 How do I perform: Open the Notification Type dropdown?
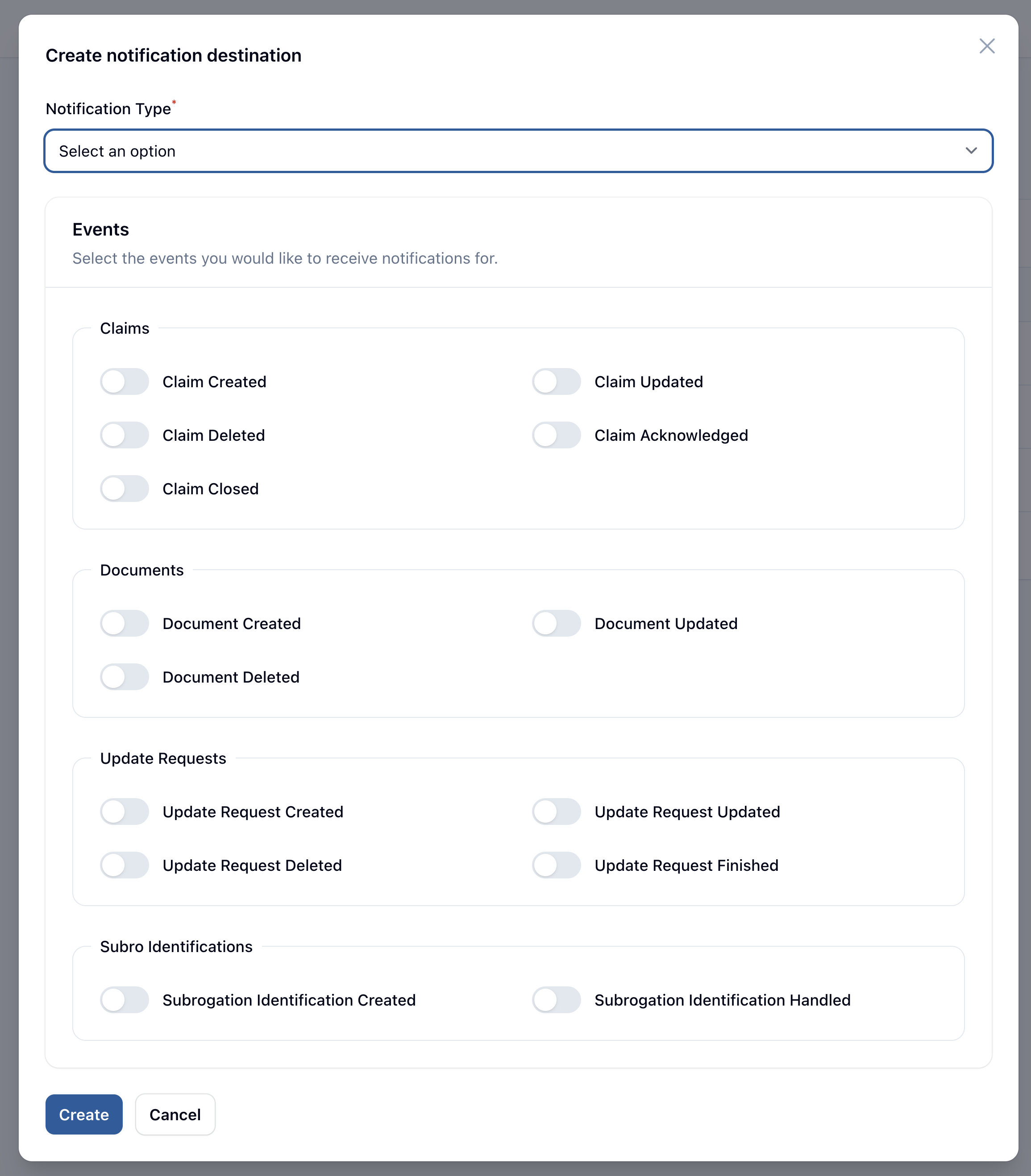pyautogui.click(x=518, y=151)
